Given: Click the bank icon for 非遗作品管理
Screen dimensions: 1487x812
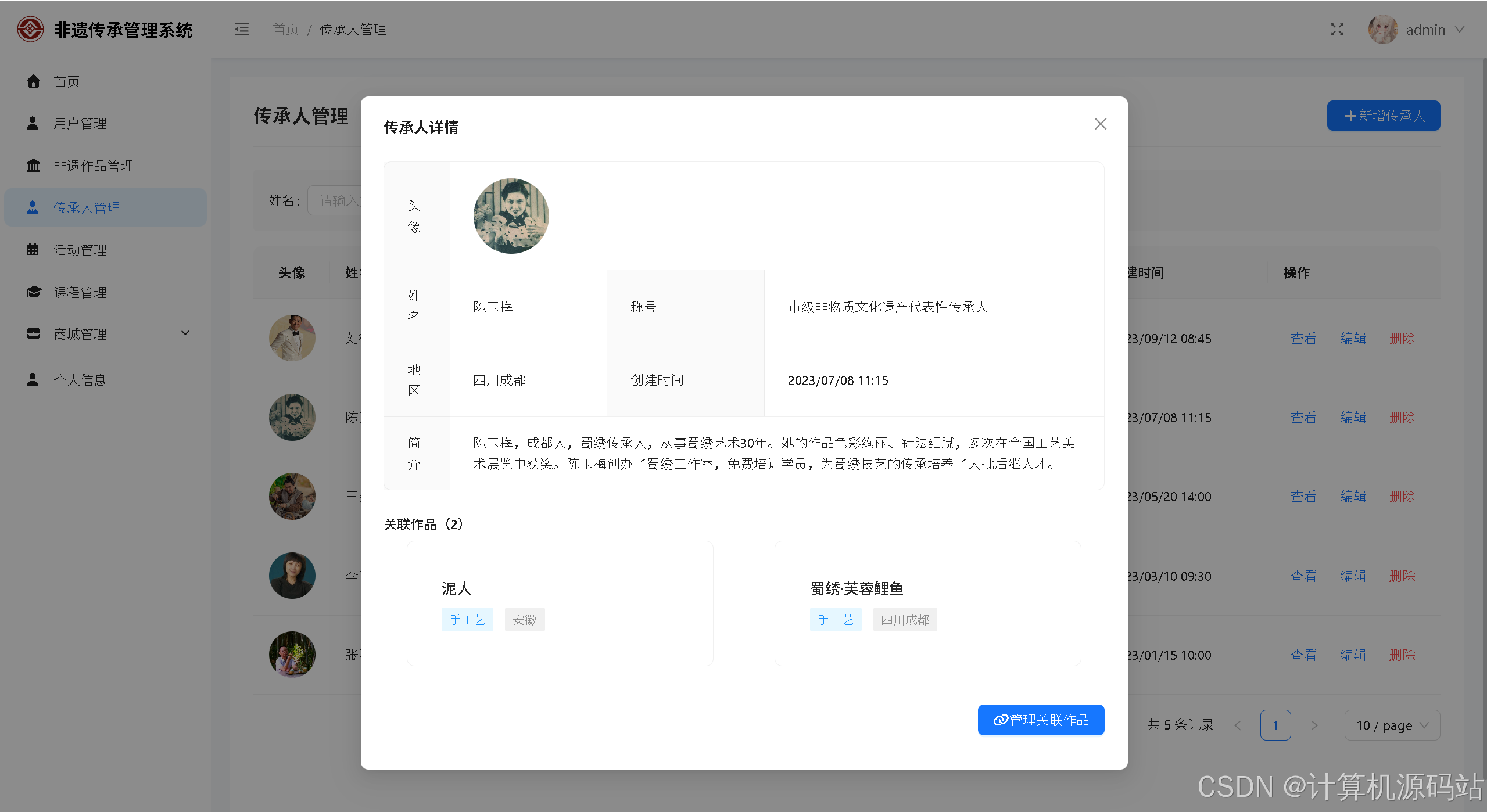Looking at the screenshot, I should click(33, 166).
